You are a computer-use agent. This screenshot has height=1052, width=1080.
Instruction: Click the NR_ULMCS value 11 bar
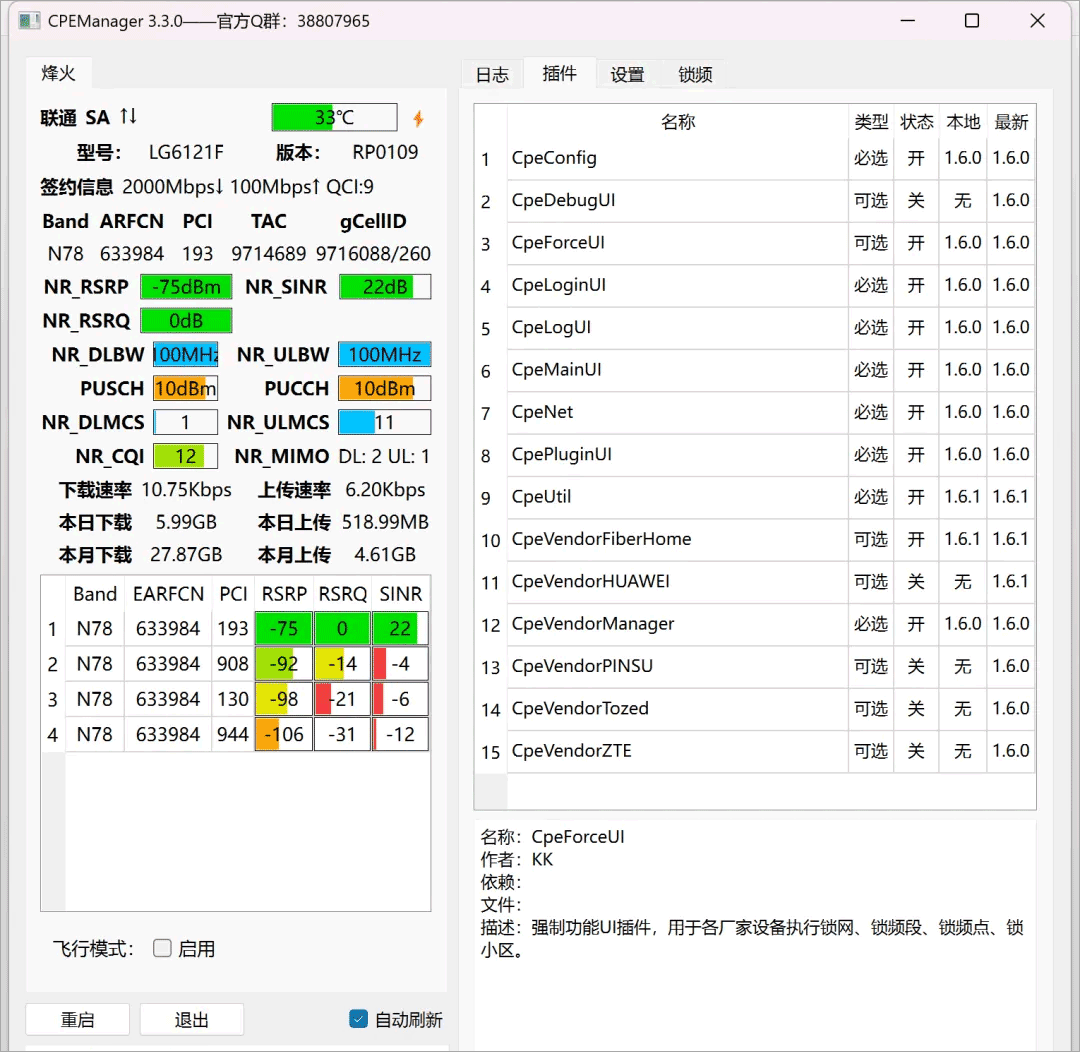click(x=385, y=422)
